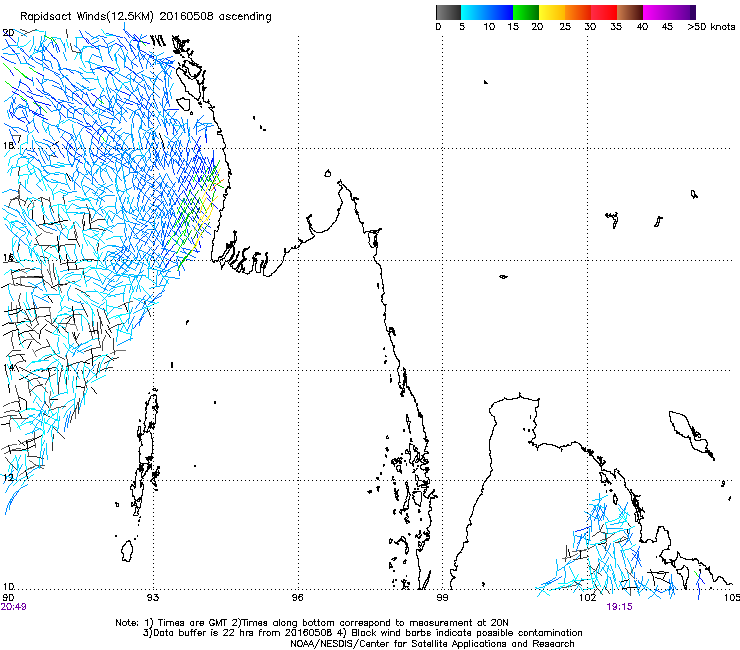Click the longitude label '102' on the bottom axis

pyautogui.click(x=588, y=598)
